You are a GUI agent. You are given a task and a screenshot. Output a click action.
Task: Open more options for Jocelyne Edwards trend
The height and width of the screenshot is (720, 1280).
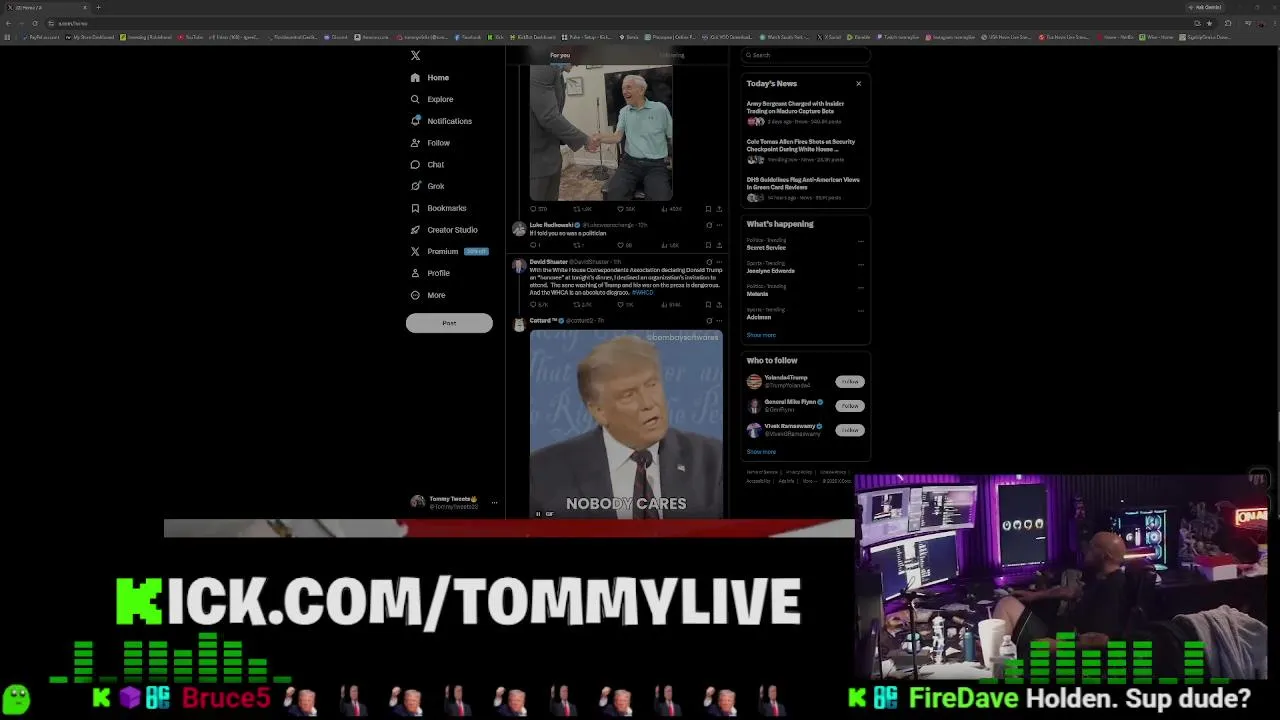click(861, 264)
